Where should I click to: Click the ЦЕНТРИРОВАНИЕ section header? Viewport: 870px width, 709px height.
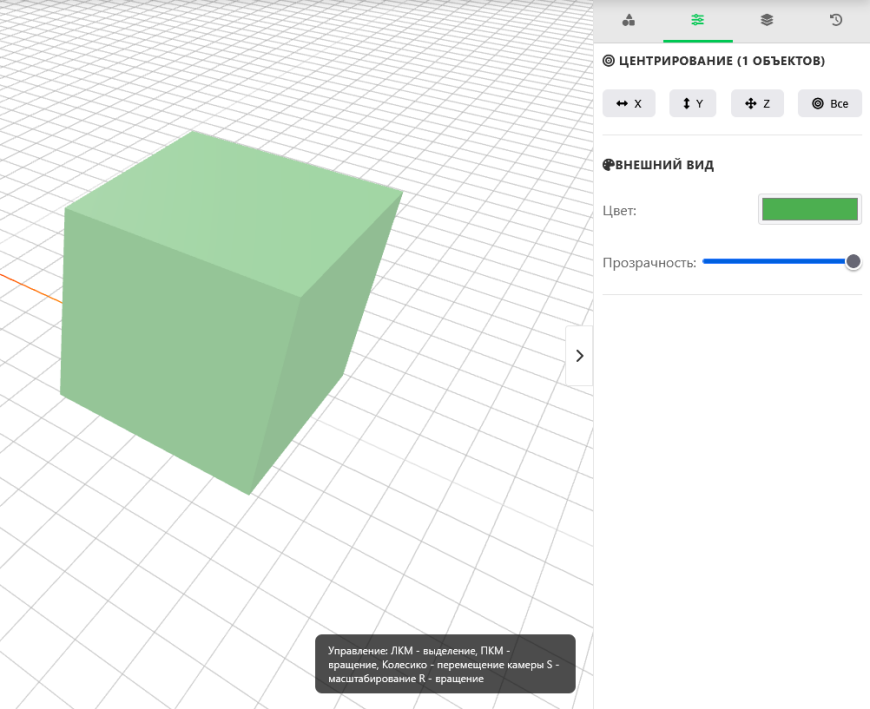point(713,61)
